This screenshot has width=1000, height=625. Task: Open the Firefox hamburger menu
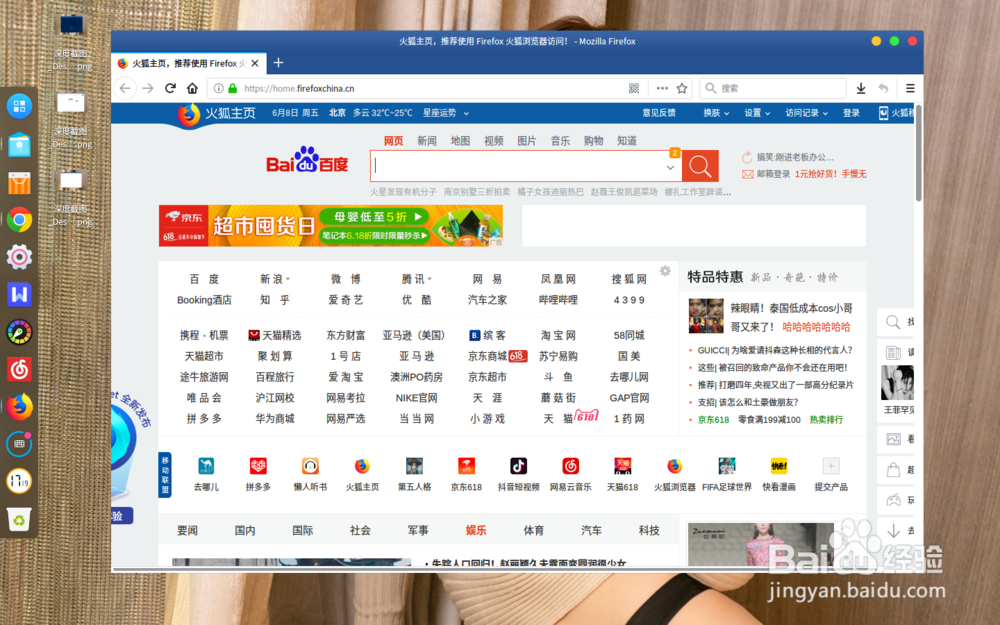tap(910, 88)
